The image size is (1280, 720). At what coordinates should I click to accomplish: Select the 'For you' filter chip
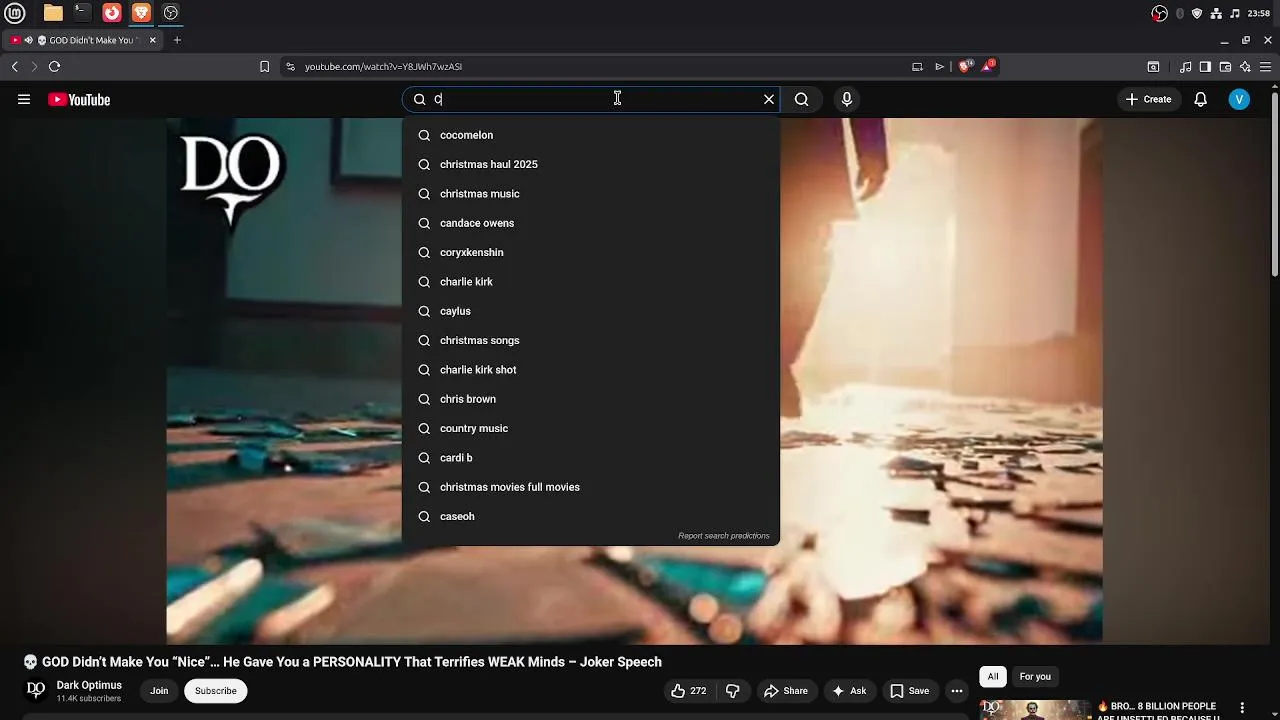coord(1035,677)
